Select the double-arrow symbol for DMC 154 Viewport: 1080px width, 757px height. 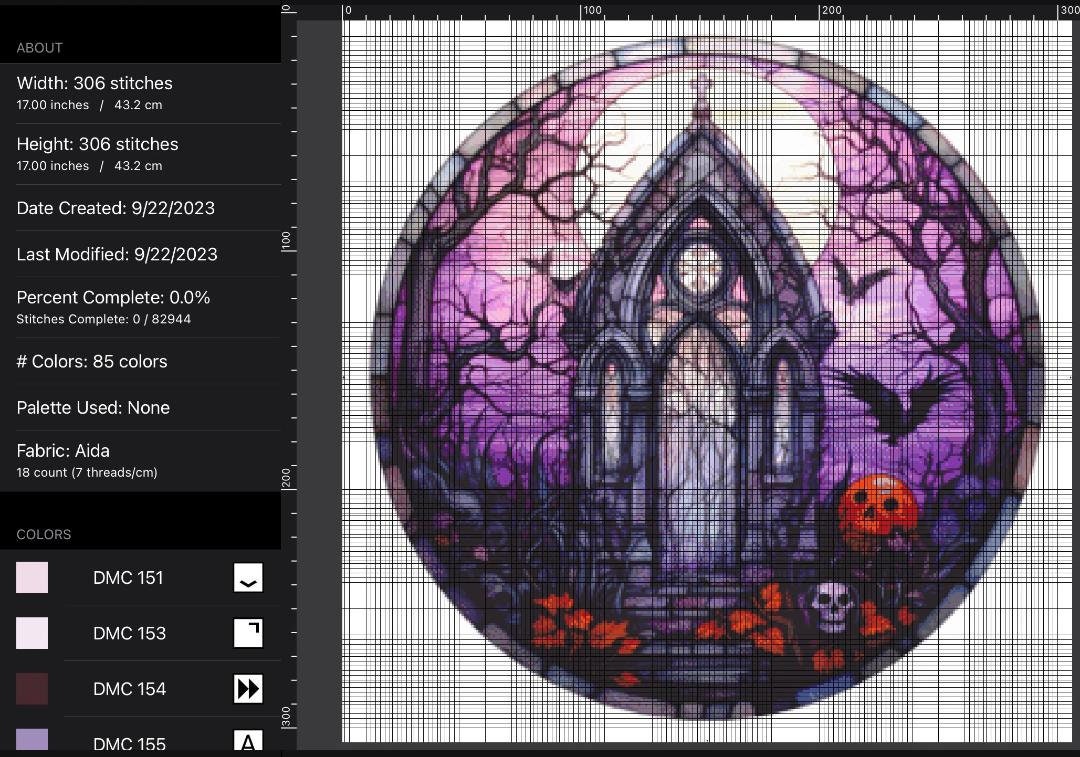(247, 688)
